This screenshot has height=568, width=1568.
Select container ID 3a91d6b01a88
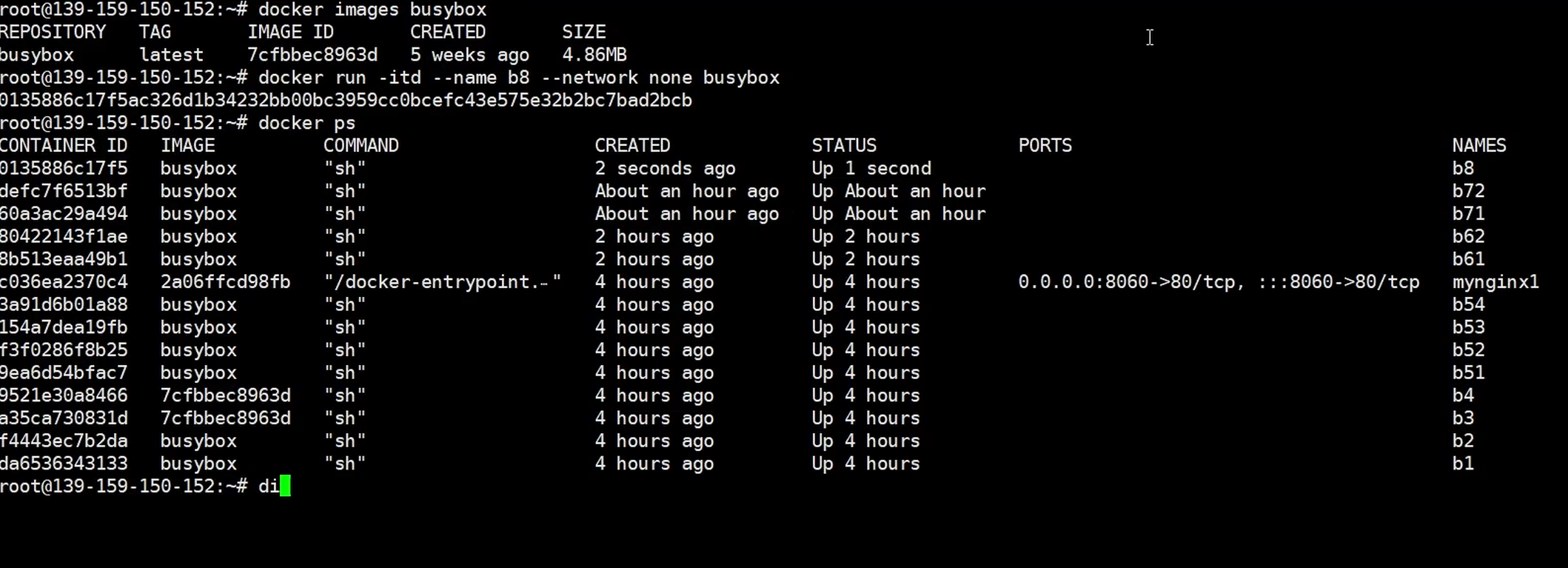pyautogui.click(x=64, y=304)
